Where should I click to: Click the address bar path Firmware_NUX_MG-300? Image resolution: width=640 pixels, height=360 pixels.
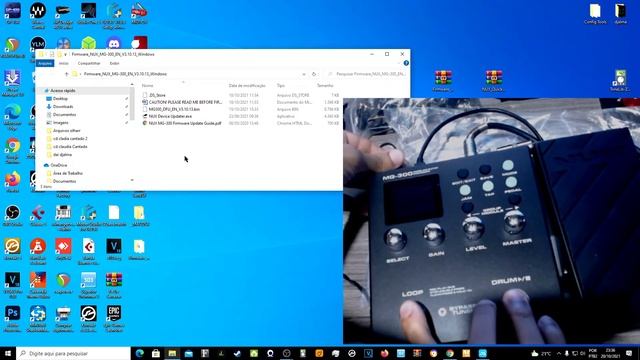pyautogui.click(x=125, y=74)
